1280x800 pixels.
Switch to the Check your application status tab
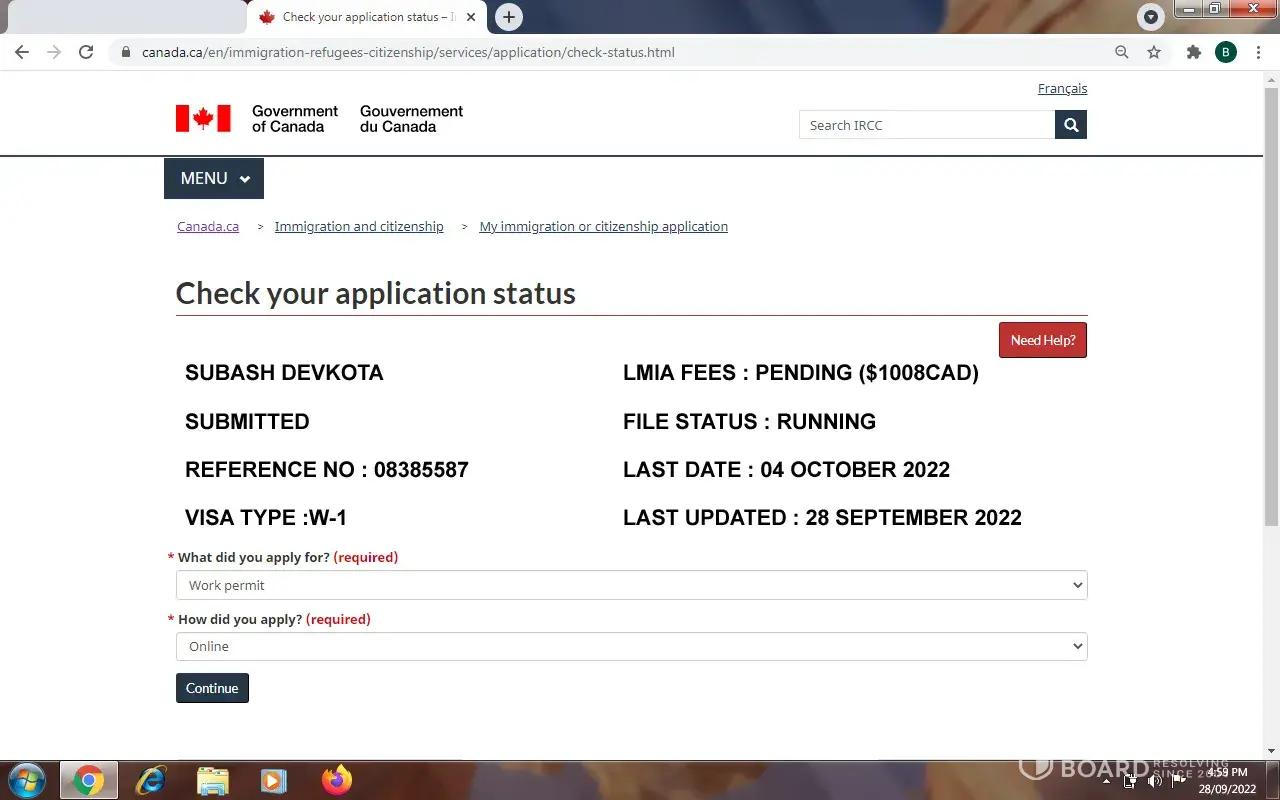364,17
